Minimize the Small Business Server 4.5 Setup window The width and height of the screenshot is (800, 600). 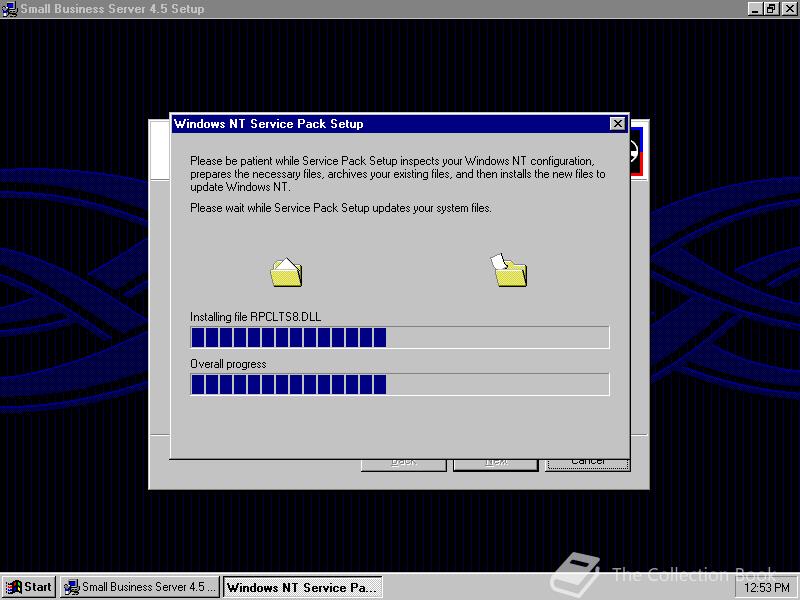click(756, 9)
